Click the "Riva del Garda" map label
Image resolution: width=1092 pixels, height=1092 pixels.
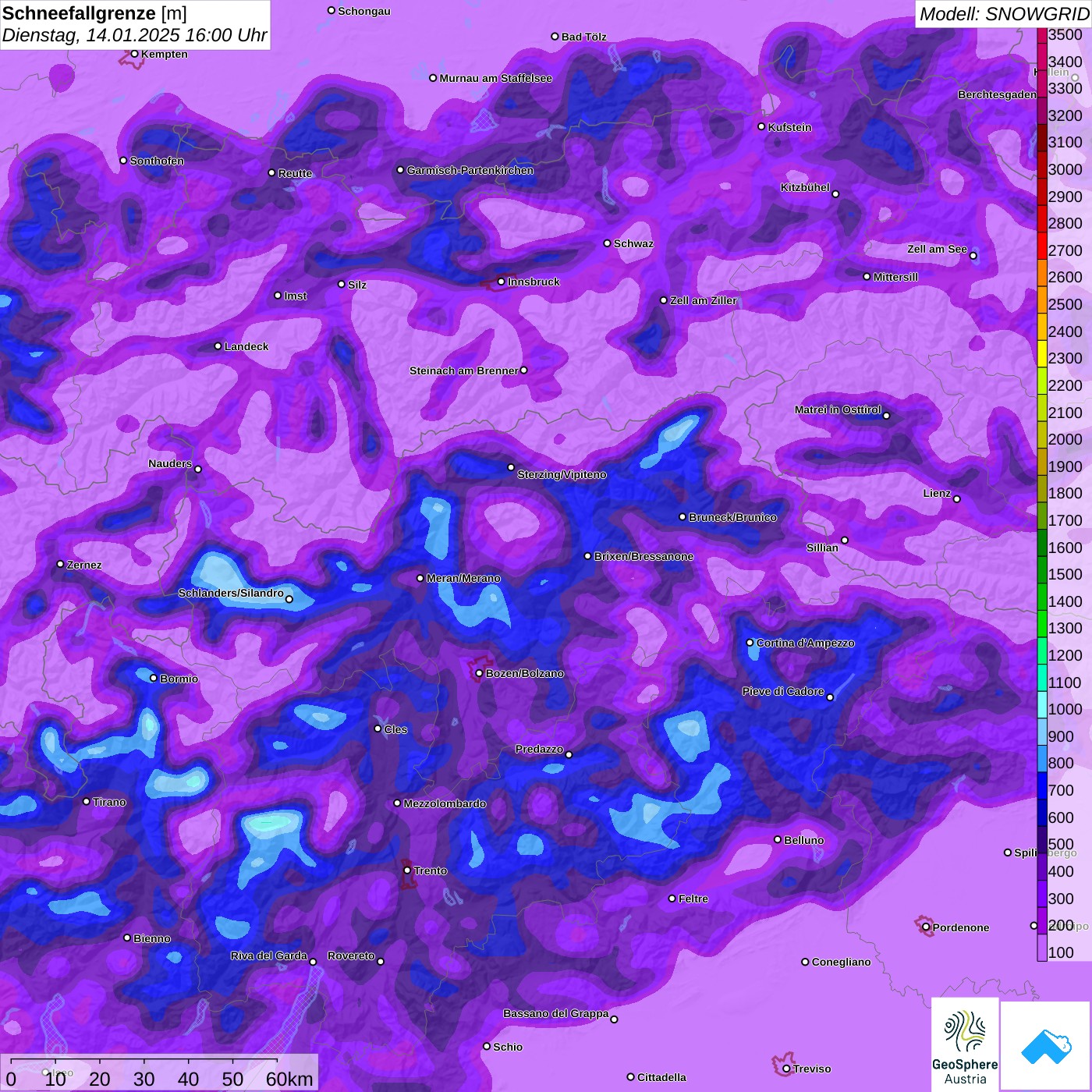[x=269, y=955]
